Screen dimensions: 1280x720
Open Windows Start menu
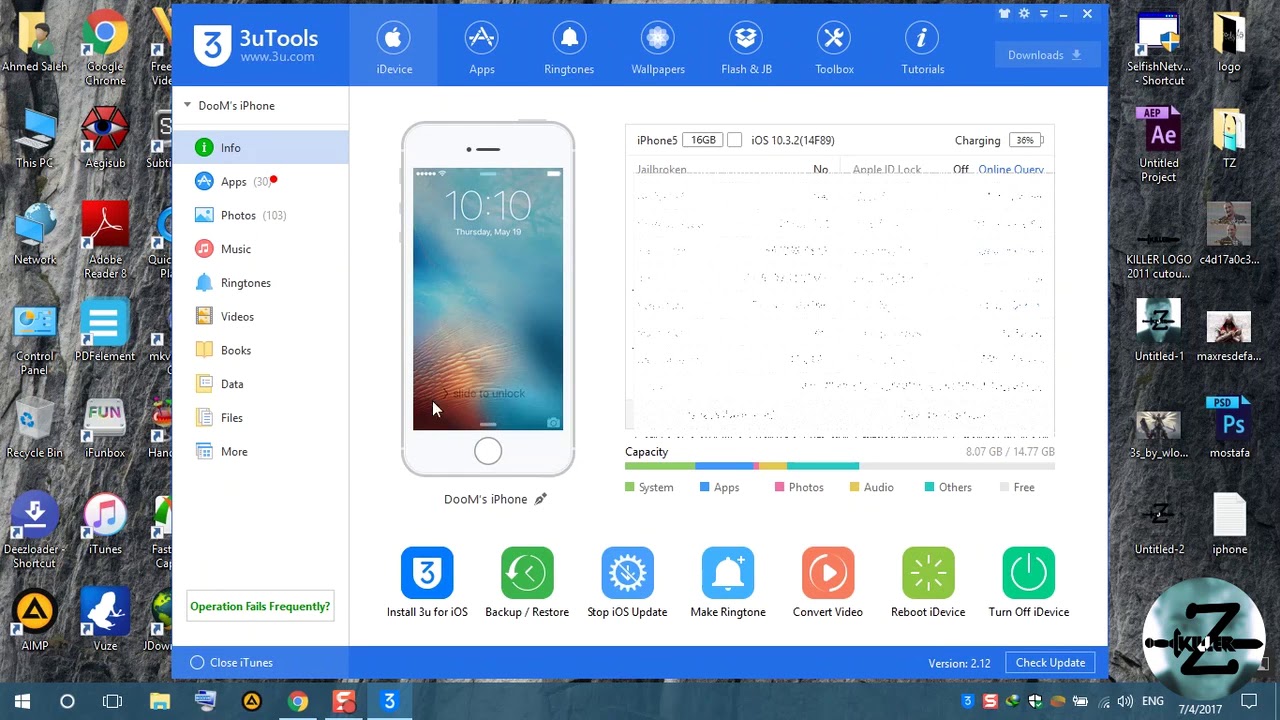tap(22, 701)
